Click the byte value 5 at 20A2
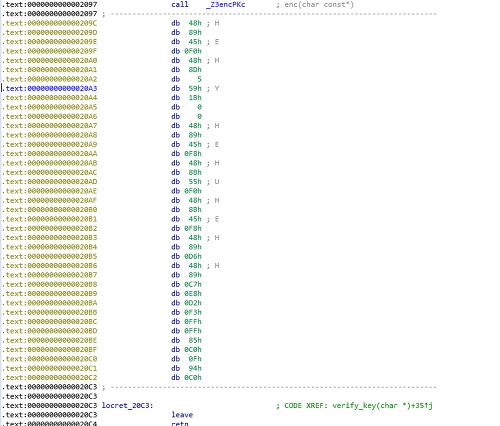Screen dimensions: 500x426 pos(199,79)
